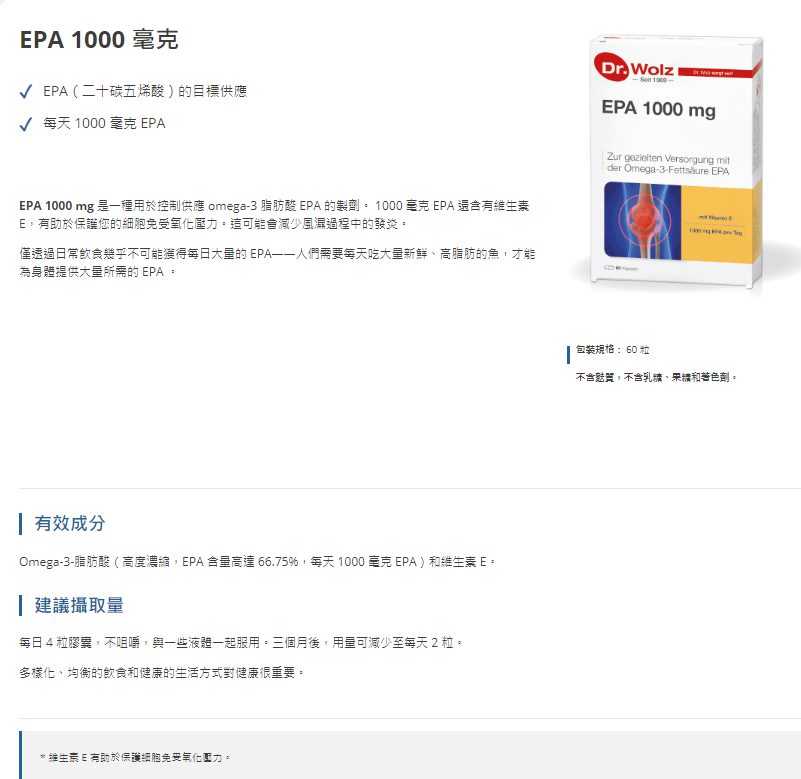Click the first blue checkmark icon
Image resolution: width=801 pixels, height=779 pixels.
pos(26,91)
